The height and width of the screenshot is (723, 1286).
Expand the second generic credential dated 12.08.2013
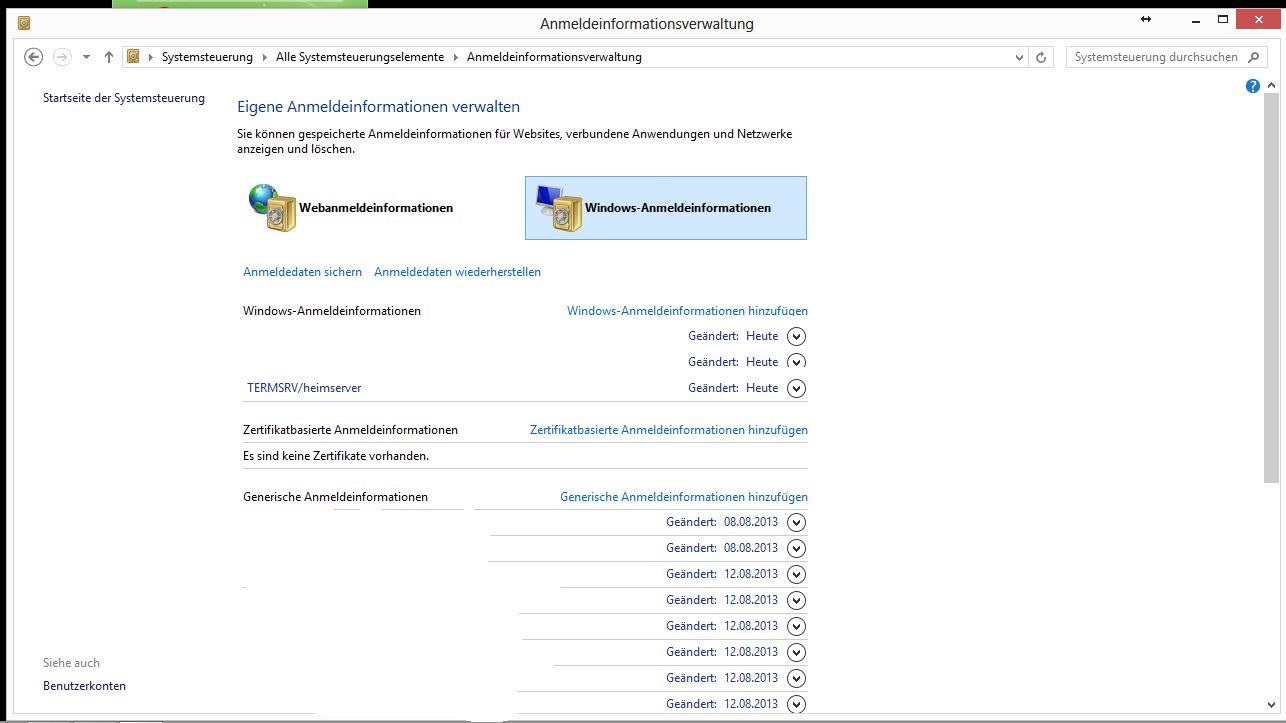(796, 600)
